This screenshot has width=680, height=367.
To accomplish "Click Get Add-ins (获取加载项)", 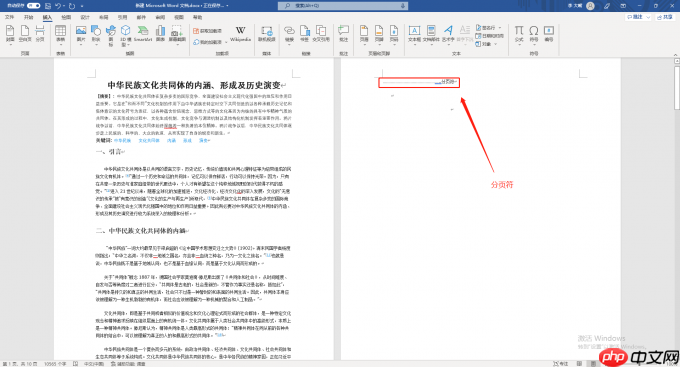I will (207, 31).
